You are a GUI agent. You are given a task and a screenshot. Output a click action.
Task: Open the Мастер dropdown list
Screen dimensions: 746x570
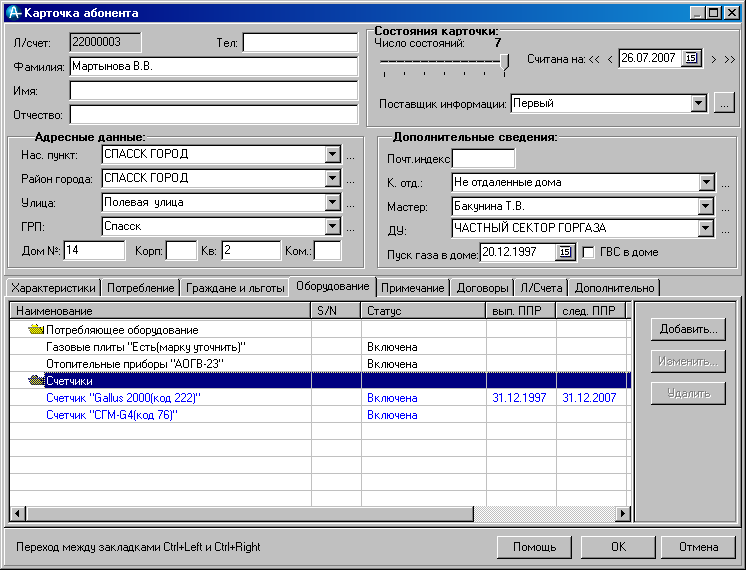click(x=707, y=207)
